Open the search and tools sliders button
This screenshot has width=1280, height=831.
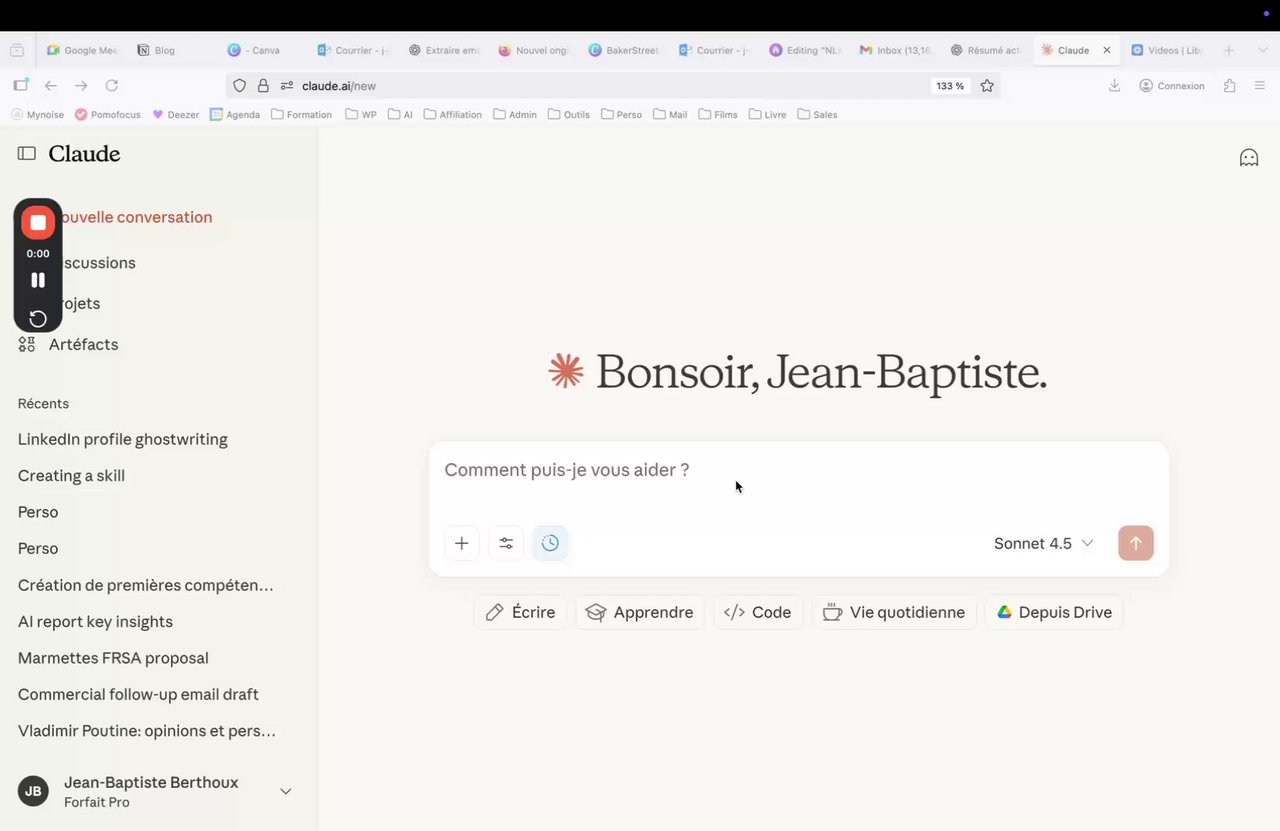[506, 543]
